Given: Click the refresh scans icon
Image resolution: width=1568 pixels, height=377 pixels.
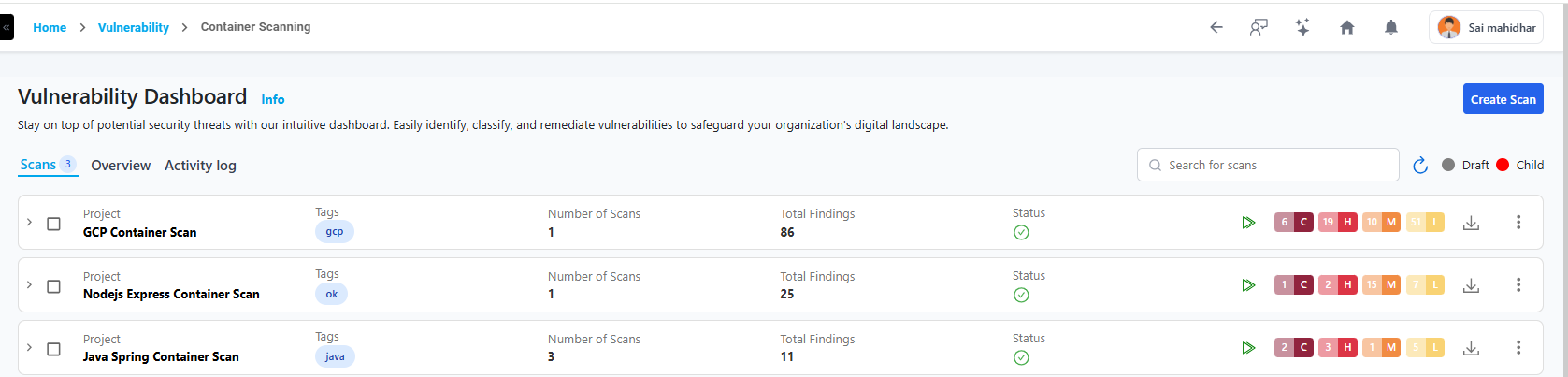Looking at the screenshot, I should pos(1419,166).
